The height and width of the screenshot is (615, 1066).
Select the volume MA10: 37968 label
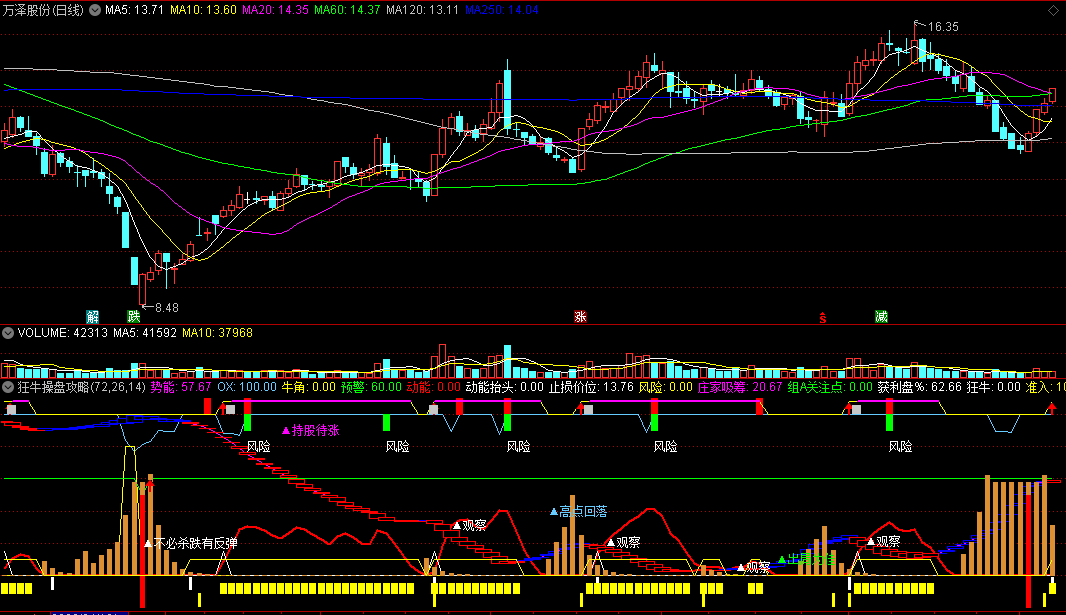click(x=218, y=333)
